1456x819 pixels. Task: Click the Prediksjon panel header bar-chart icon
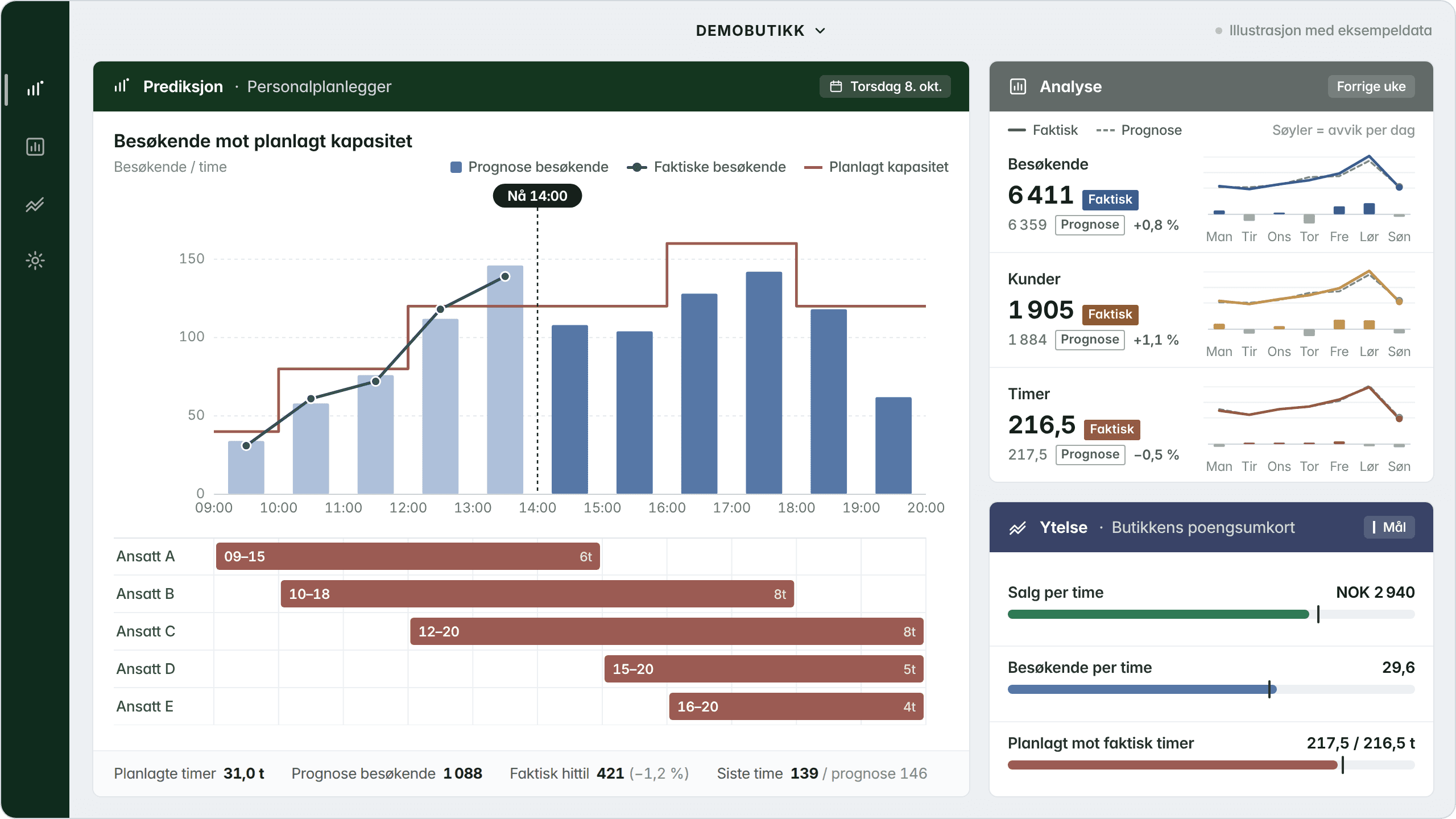[x=121, y=86]
